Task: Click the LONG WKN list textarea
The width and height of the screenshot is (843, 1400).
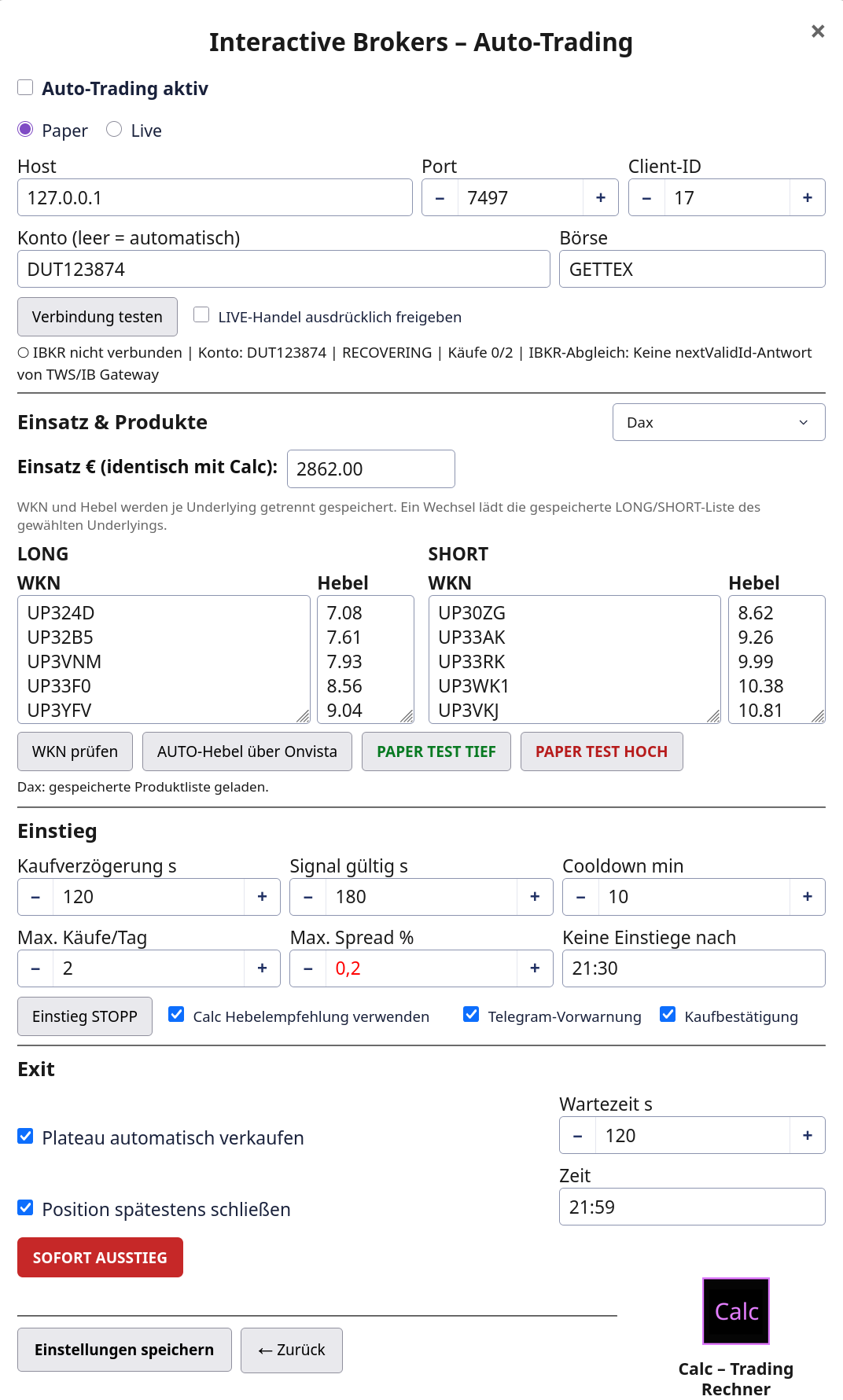Action: (164, 660)
